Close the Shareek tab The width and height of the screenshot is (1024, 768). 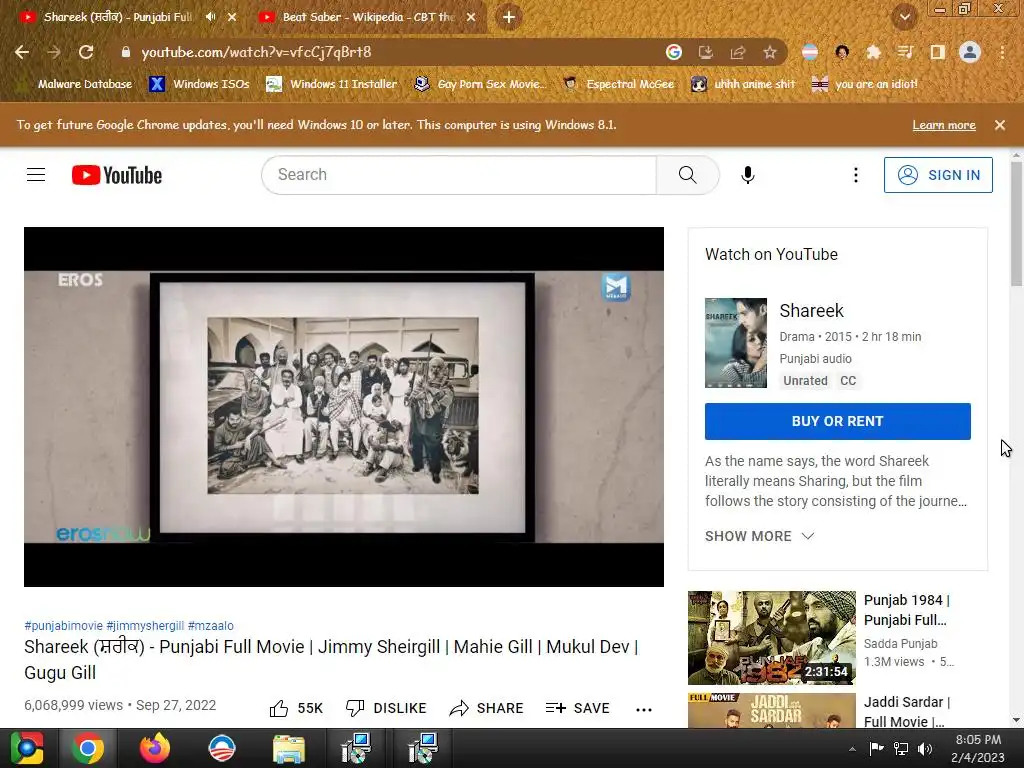click(232, 18)
